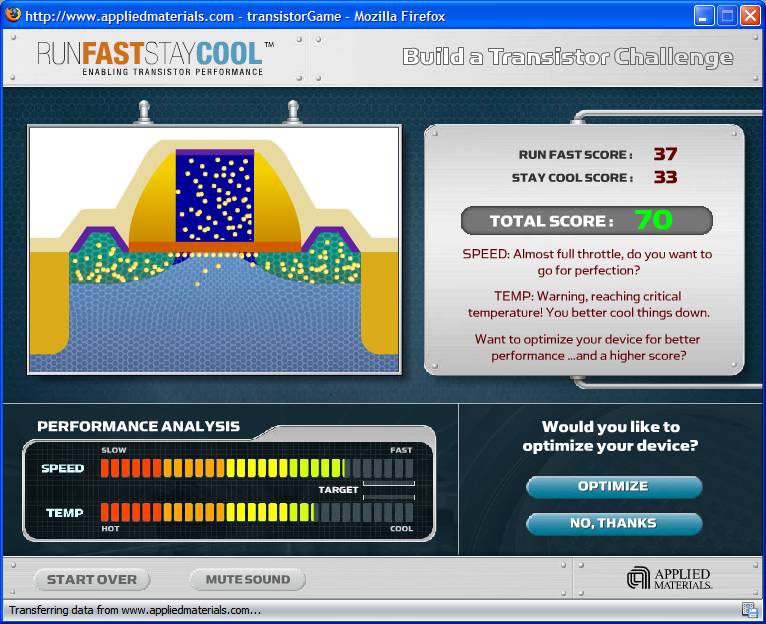Click the HOT label under temp meter
The height and width of the screenshot is (624, 766).
tap(110, 529)
